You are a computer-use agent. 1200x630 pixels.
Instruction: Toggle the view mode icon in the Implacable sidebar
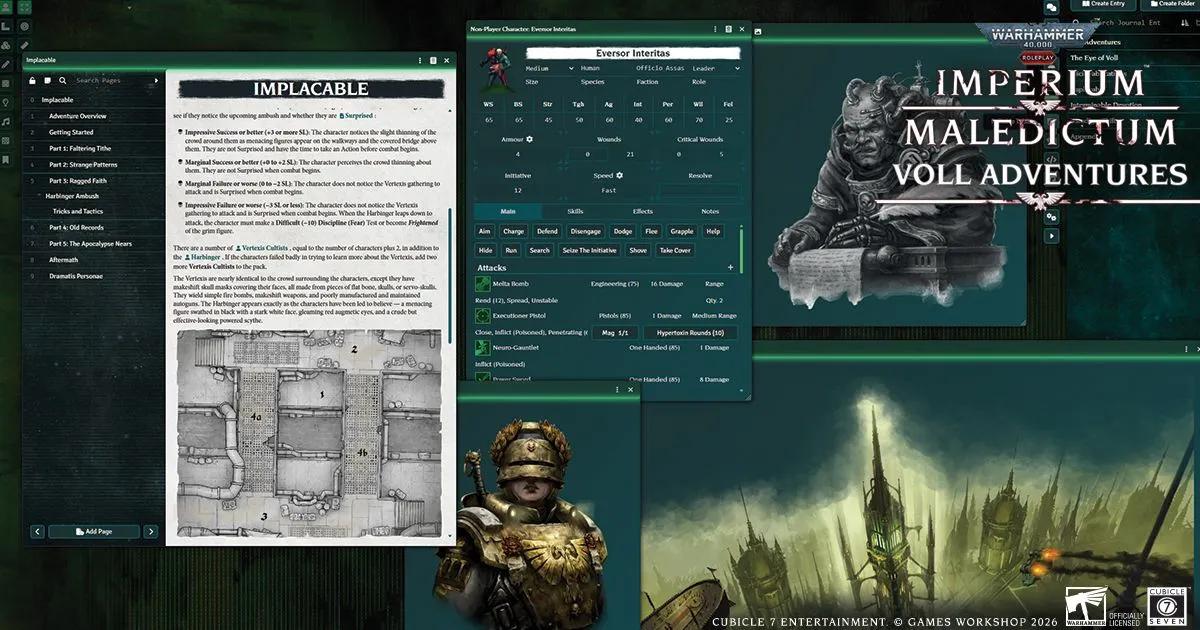pos(48,80)
